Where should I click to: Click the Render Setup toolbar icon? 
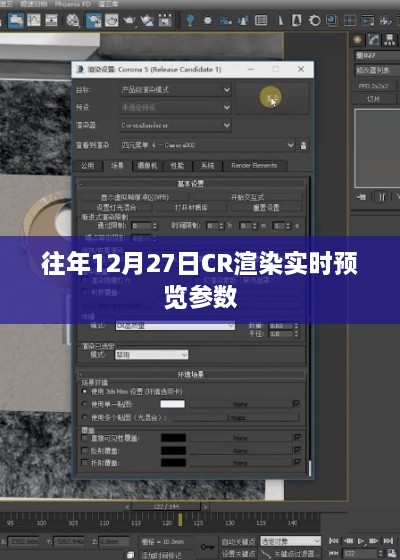(x=94, y=20)
